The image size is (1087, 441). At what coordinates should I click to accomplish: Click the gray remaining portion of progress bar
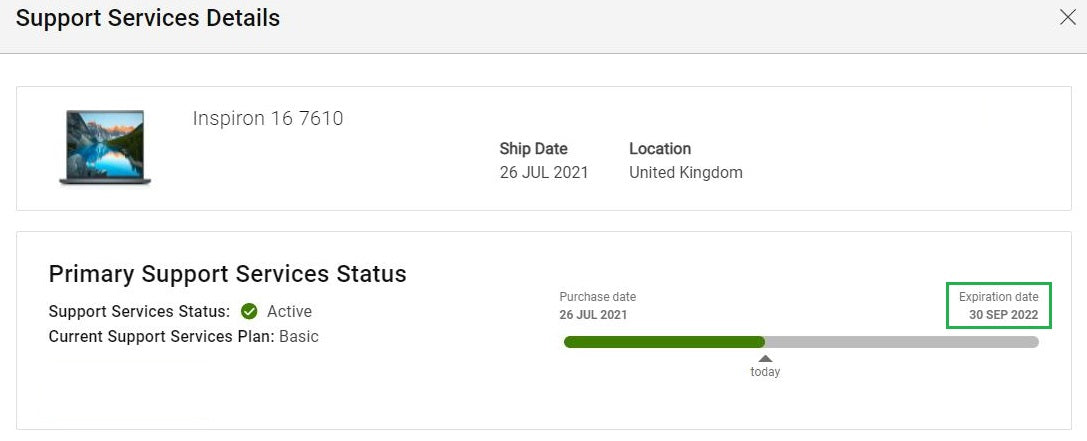click(902, 342)
